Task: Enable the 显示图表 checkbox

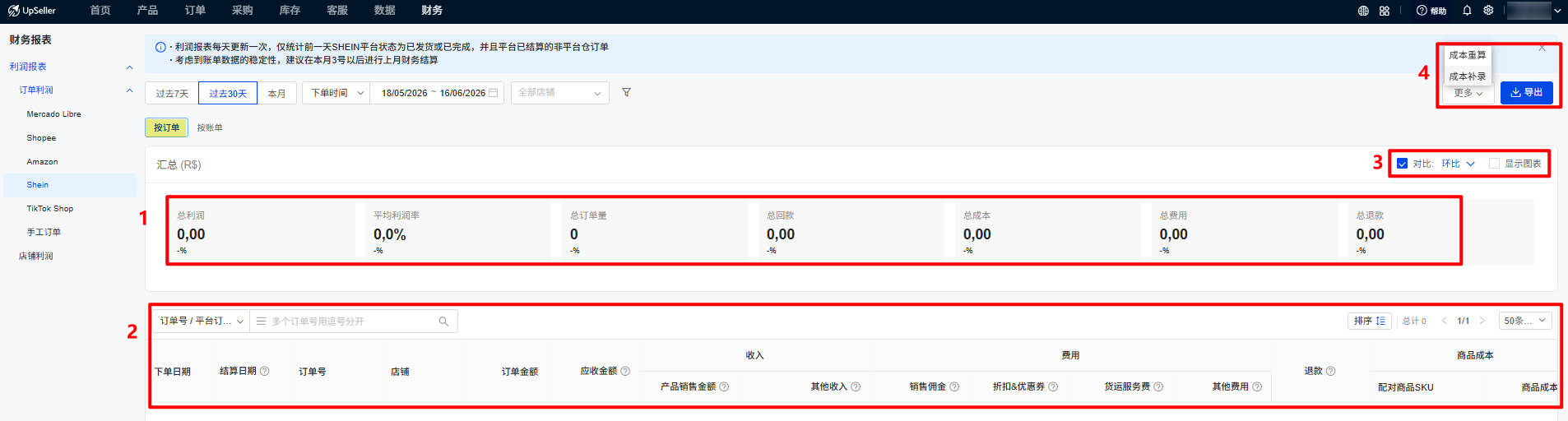Action: (x=1494, y=164)
